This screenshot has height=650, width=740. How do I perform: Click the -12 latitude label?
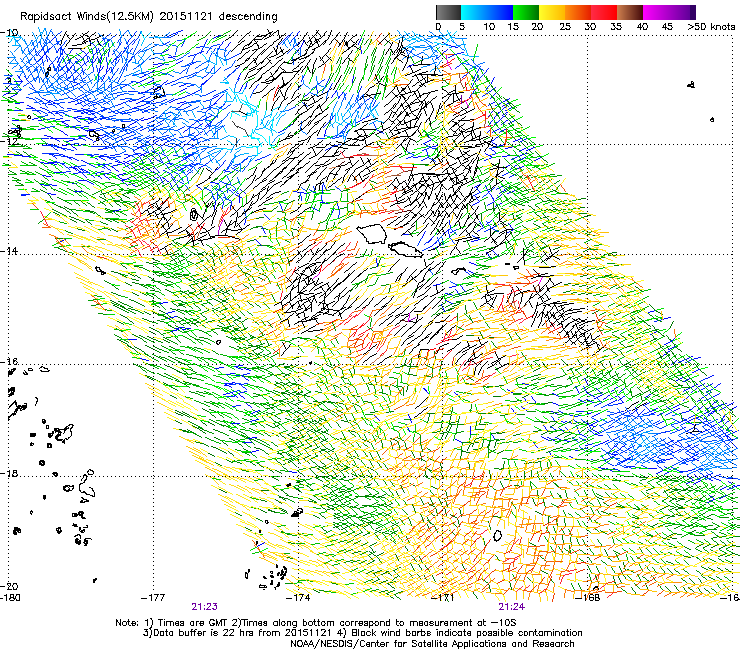[x=10, y=141]
